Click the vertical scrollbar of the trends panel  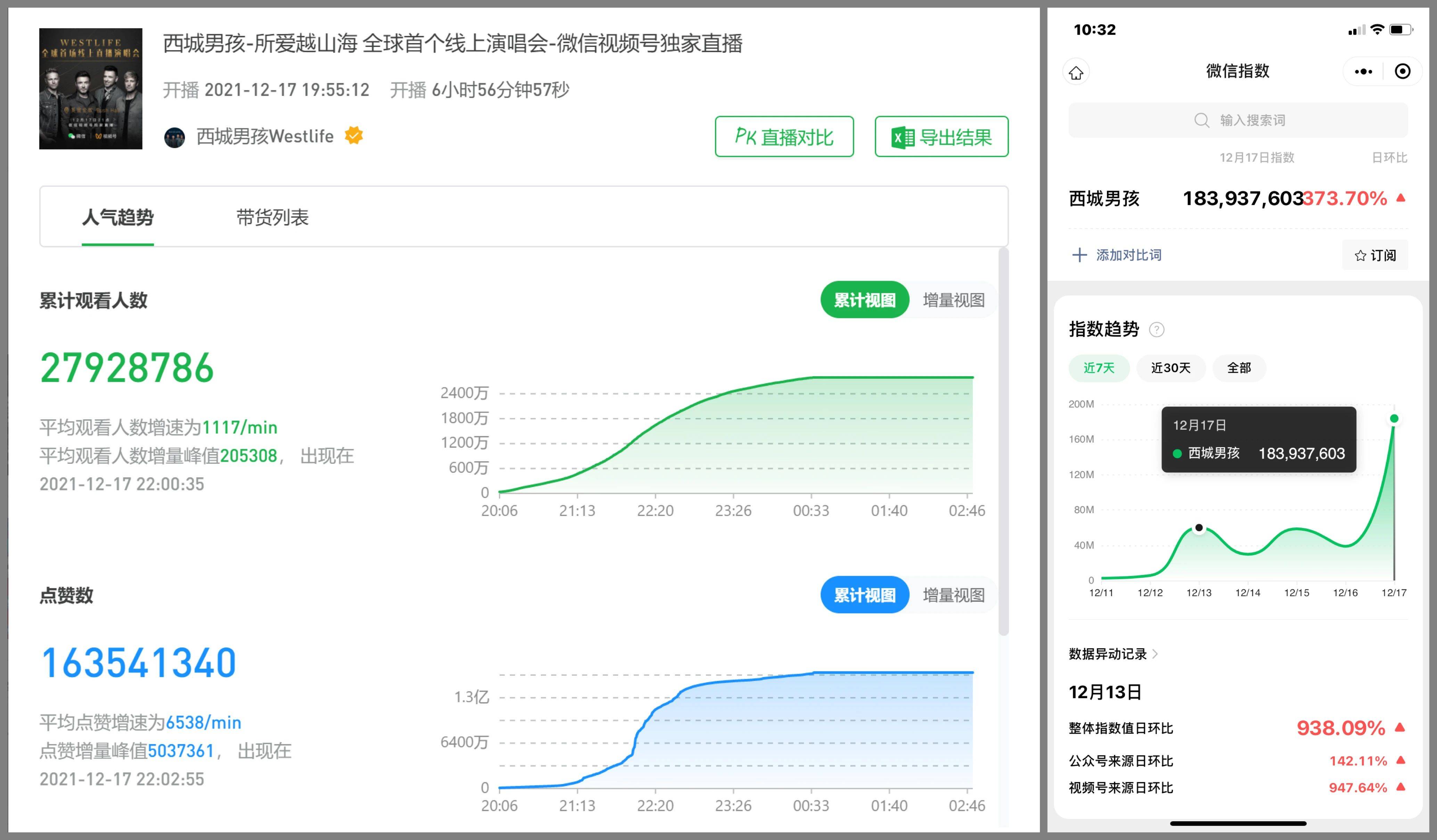[1004, 442]
